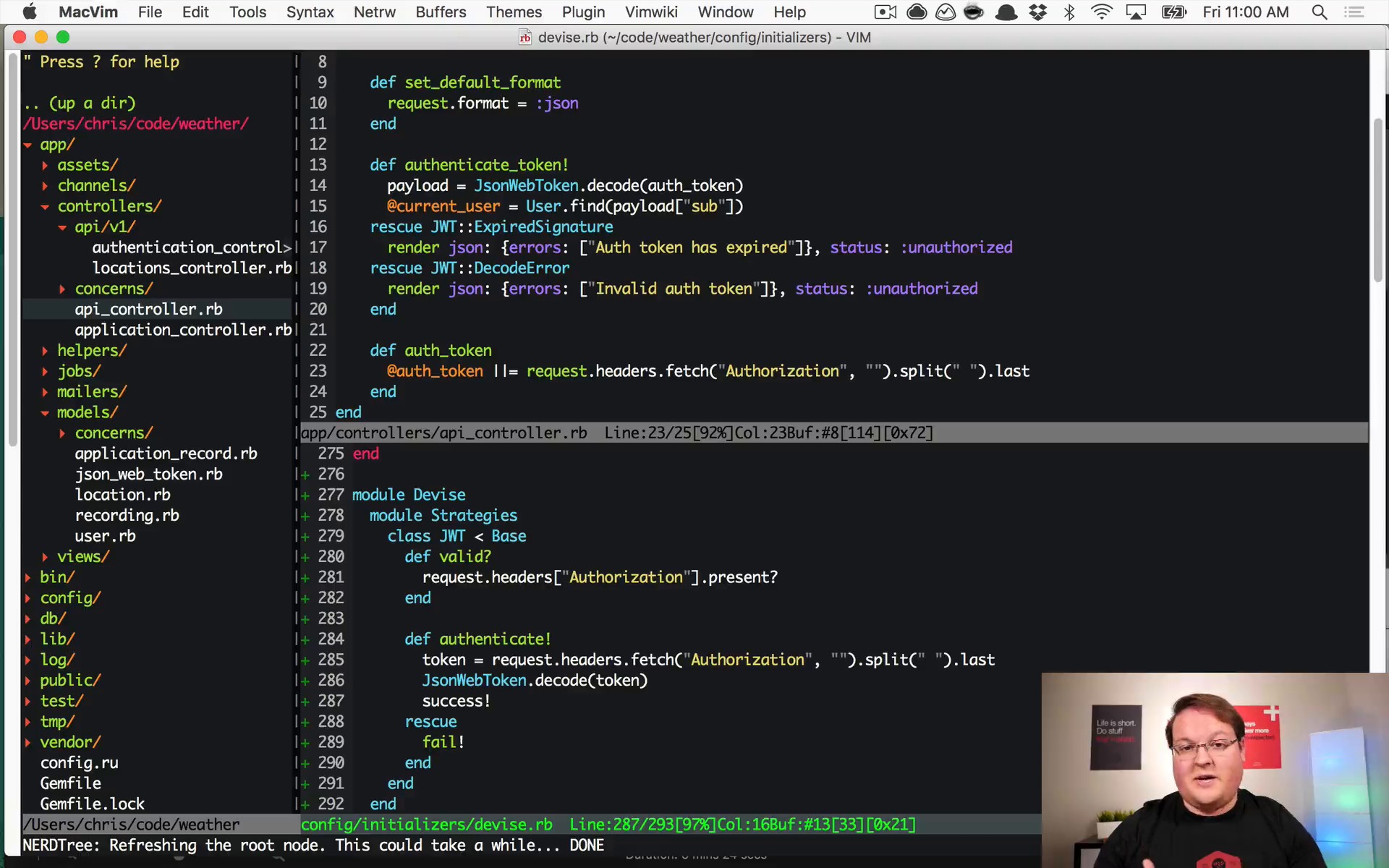The image size is (1389, 868).
Task: Go up a directory via '.. (up a dir)'
Action: (x=79, y=103)
